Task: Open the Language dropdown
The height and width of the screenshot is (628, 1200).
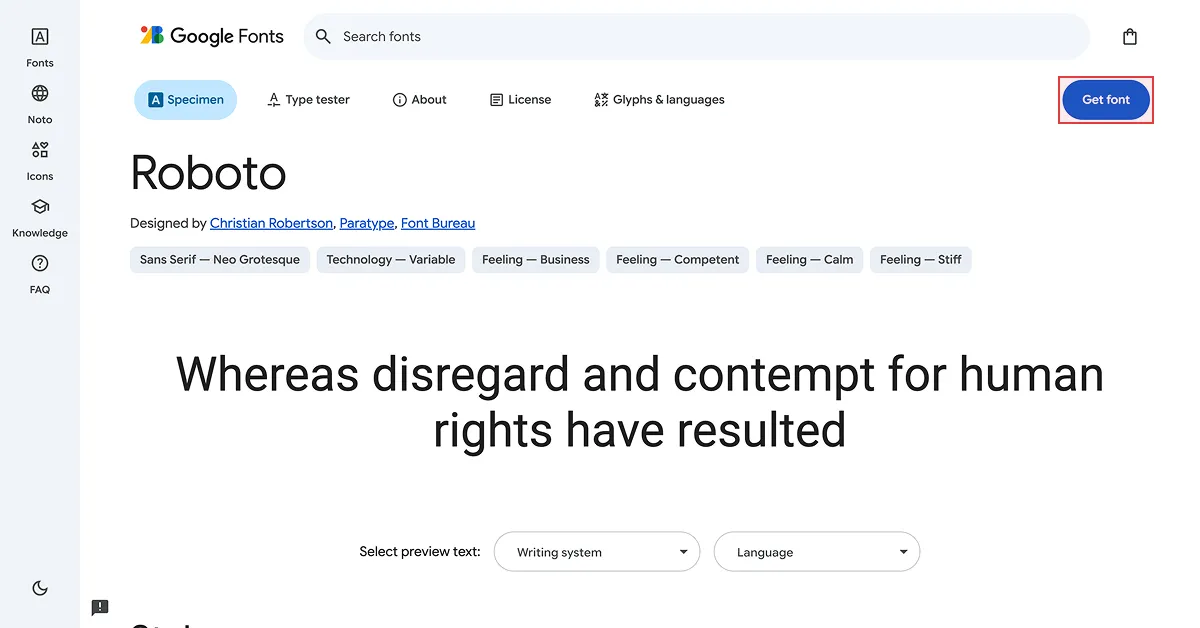Action: tap(817, 552)
